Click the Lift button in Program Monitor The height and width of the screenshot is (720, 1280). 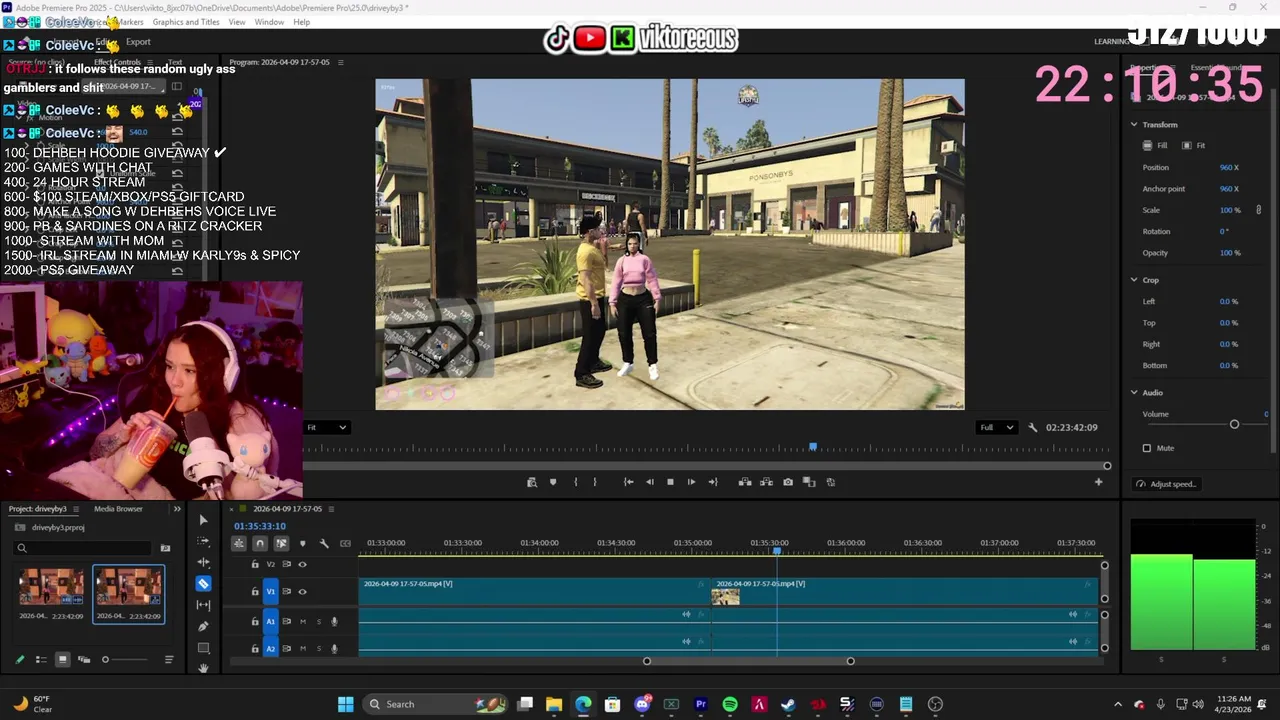pyautogui.click(x=745, y=482)
